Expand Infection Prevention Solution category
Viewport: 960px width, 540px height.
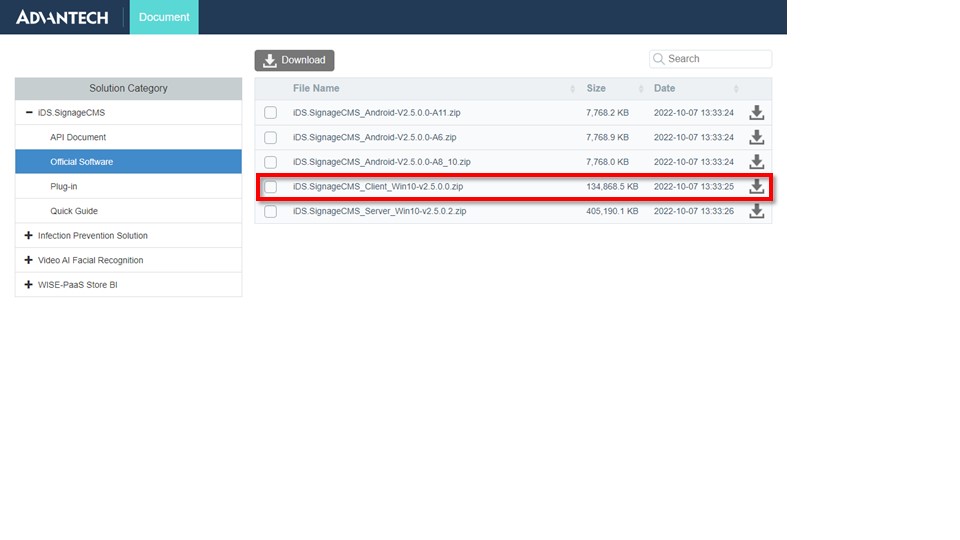click(x=29, y=236)
